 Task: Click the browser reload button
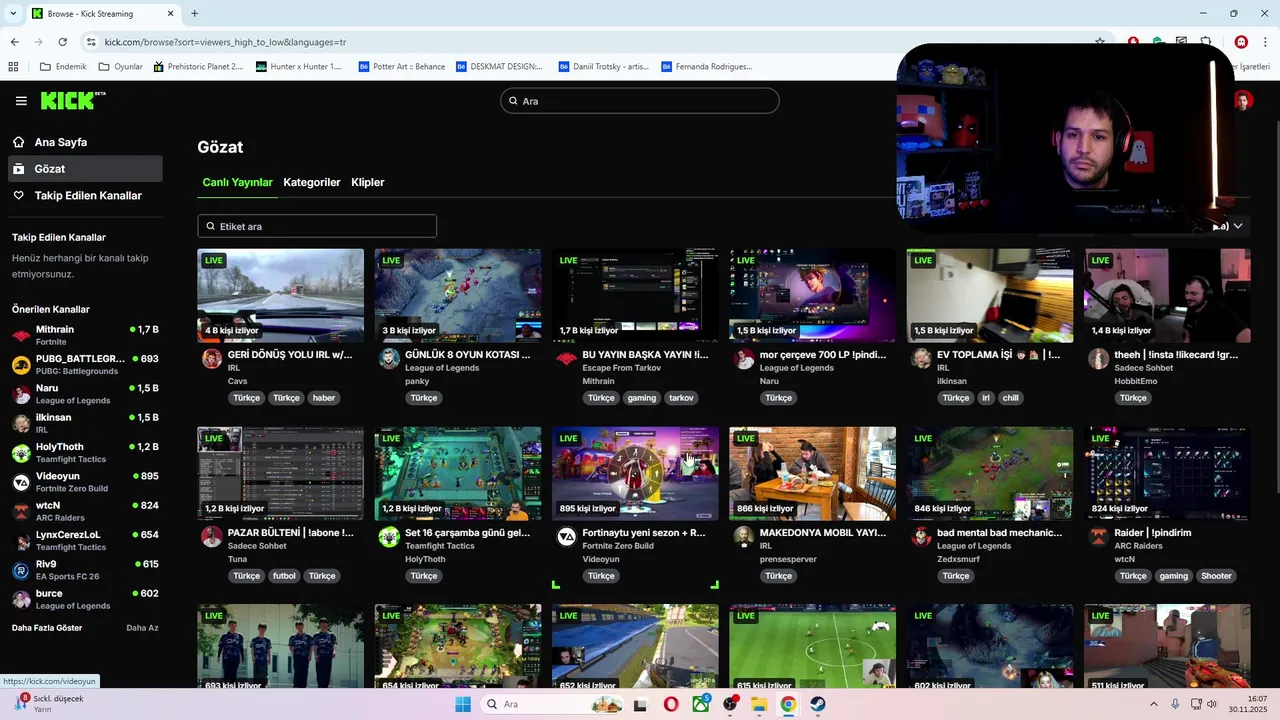[x=63, y=42]
